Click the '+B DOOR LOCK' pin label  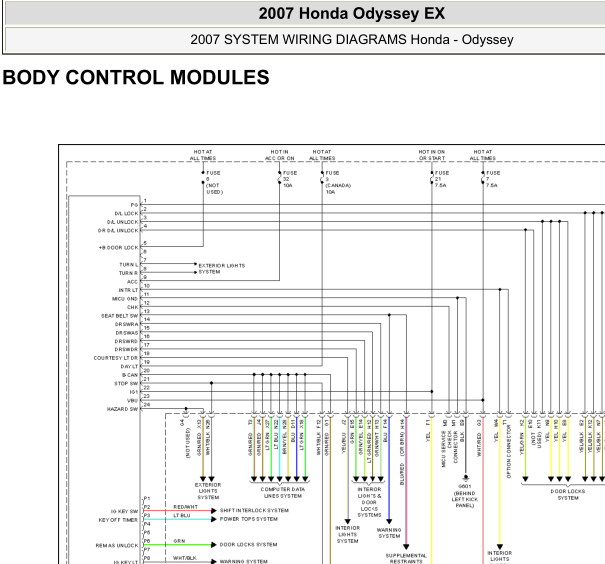(x=118, y=248)
